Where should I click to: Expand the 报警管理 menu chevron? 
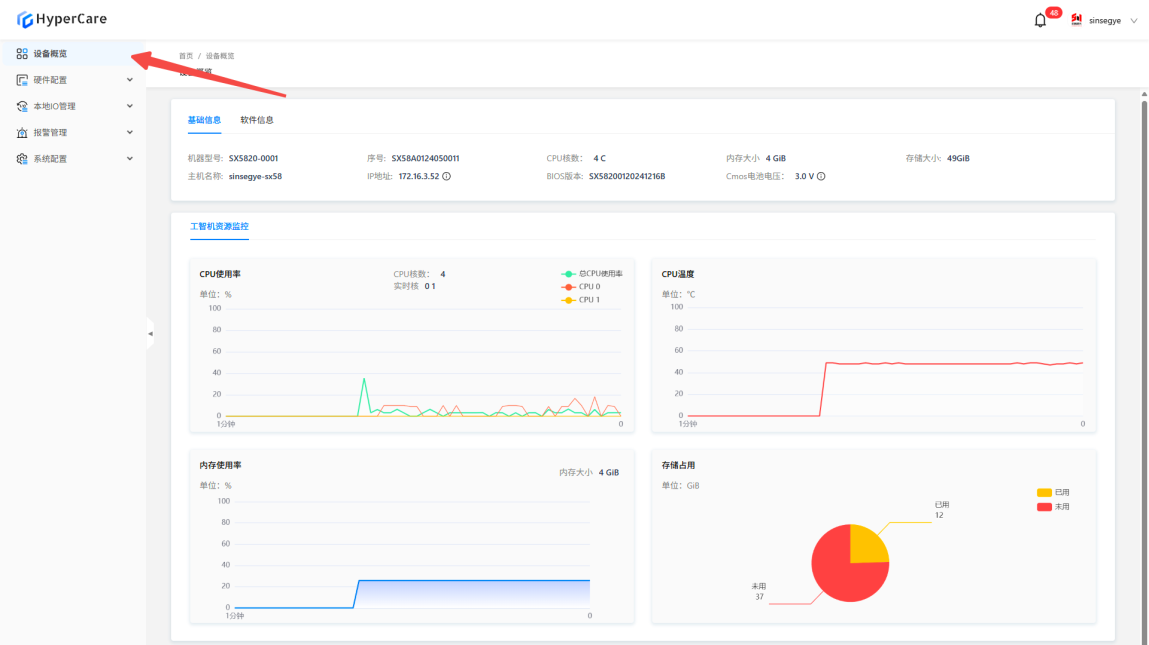point(130,133)
